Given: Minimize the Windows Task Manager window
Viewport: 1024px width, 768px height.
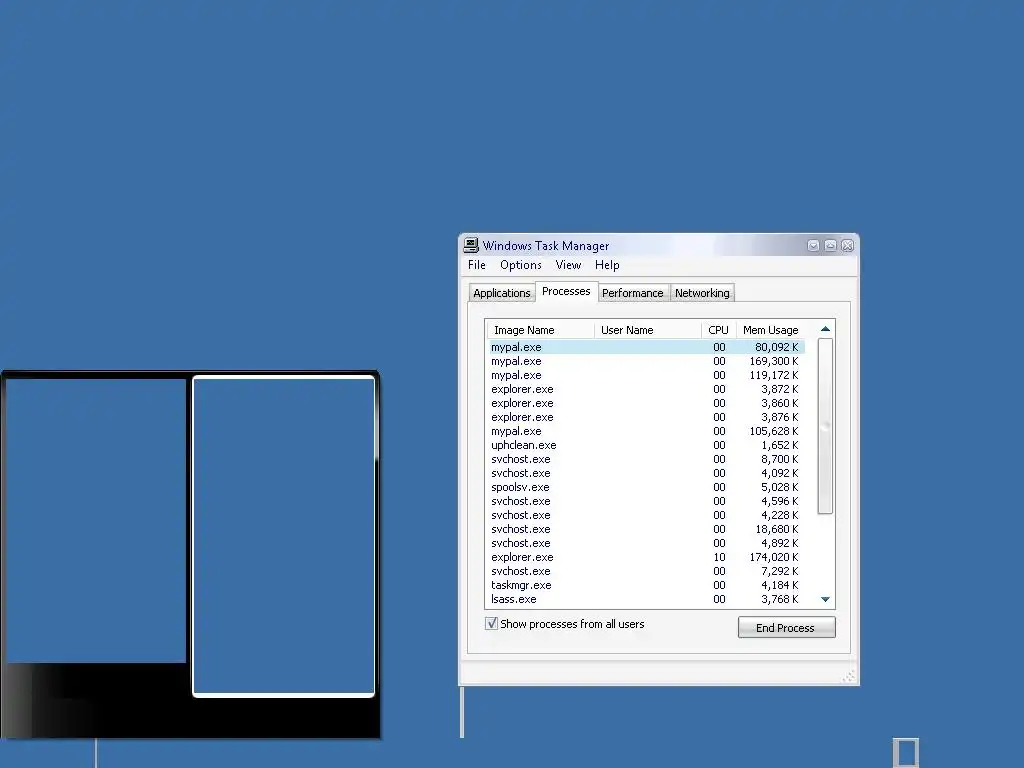Looking at the screenshot, I should point(813,246).
